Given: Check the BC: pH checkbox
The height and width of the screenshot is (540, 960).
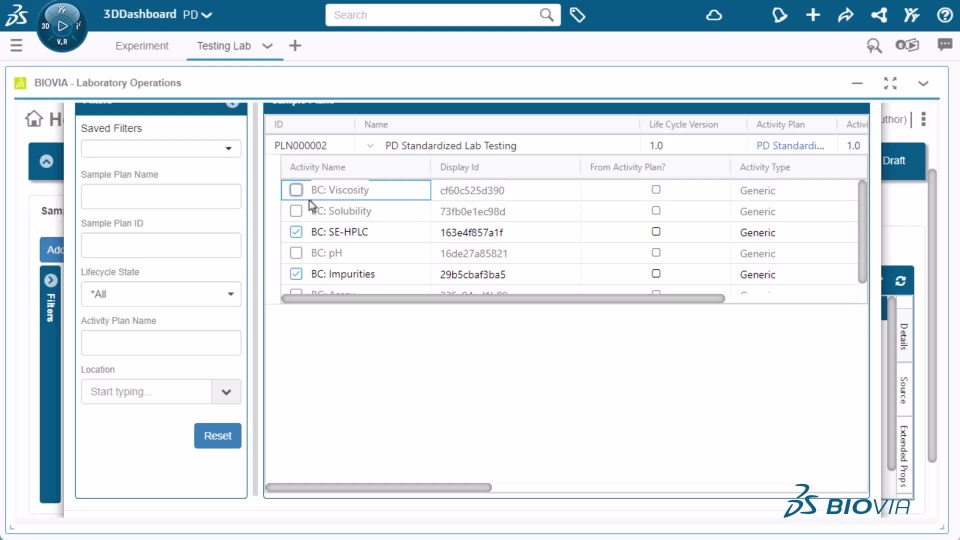Looking at the screenshot, I should (x=296, y=253).
